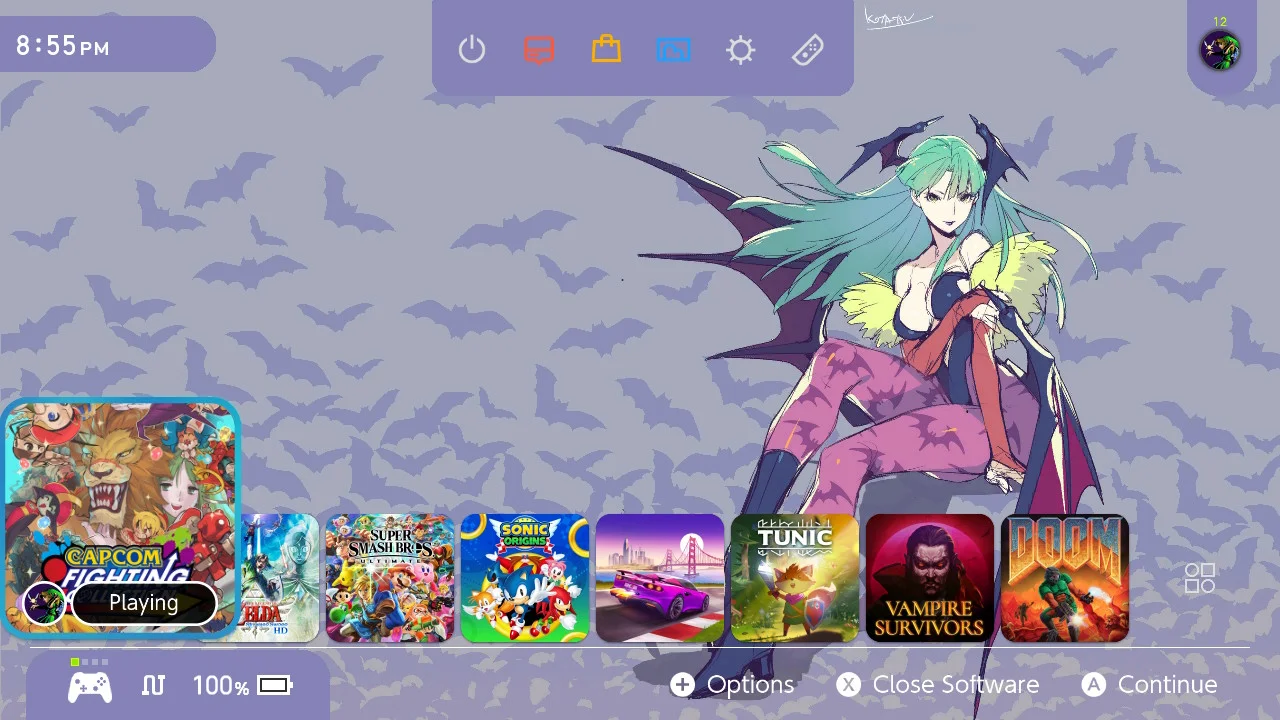Click the Continue button
1280x720 pixels.
coord(1150,685)
